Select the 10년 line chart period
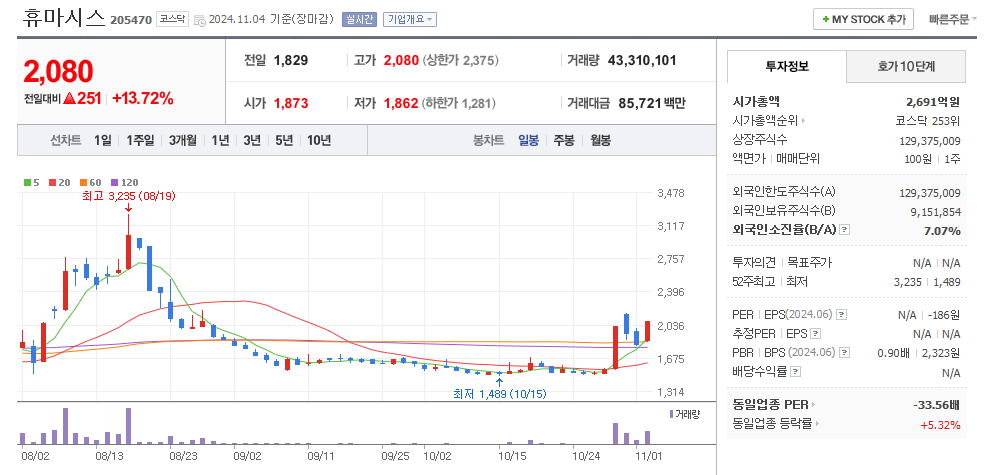This screenshot has height=475, width=992. [319, 140]
